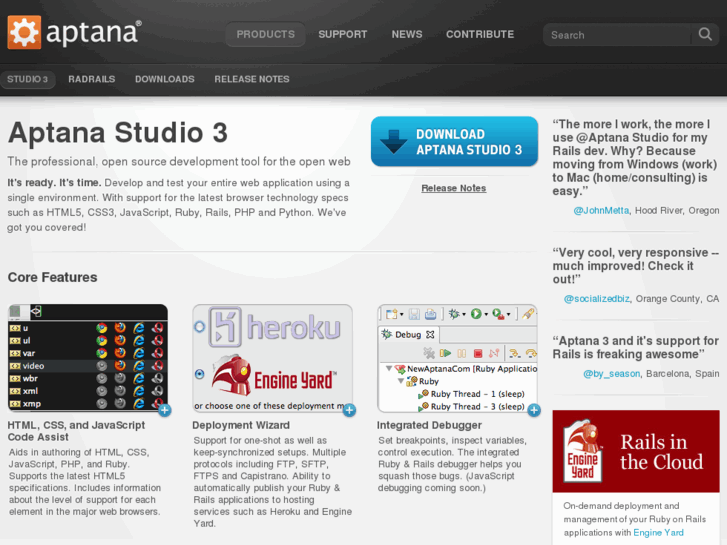Click the red stop icon in Debug view
The width and height of the screenshot is (727, 545).
point(478,353)
